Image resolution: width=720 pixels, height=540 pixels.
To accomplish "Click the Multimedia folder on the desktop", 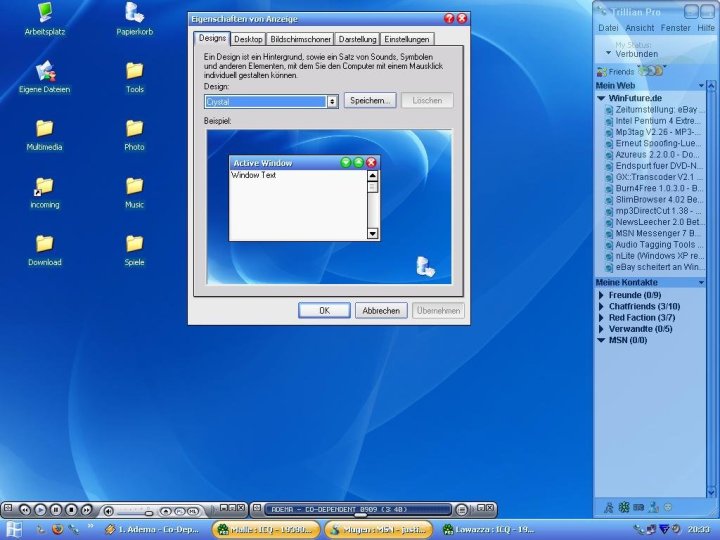I will click(x=43, y=129).
